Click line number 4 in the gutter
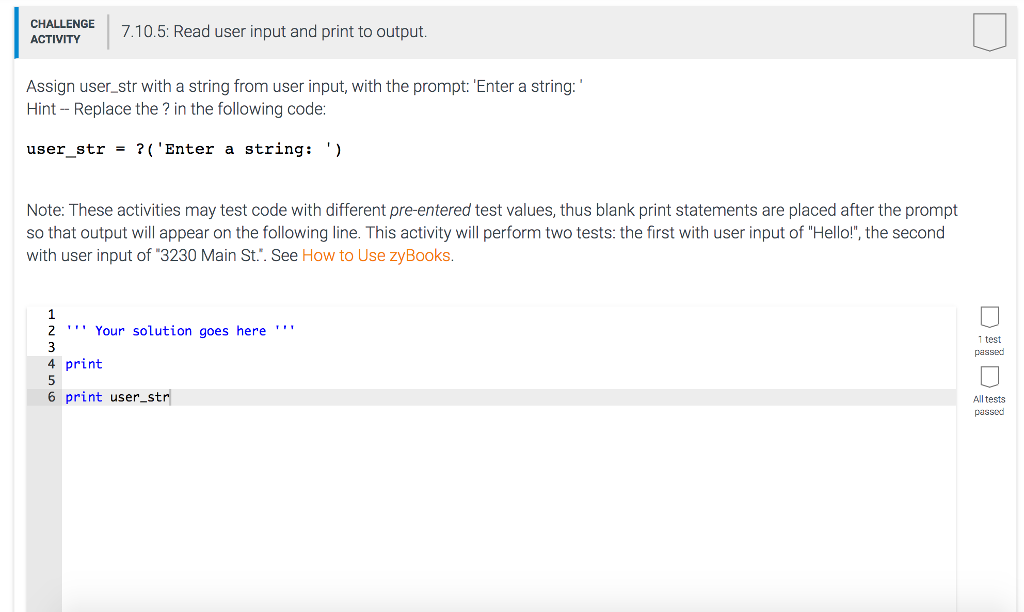The image size is (1024, 612). (51, 364)
